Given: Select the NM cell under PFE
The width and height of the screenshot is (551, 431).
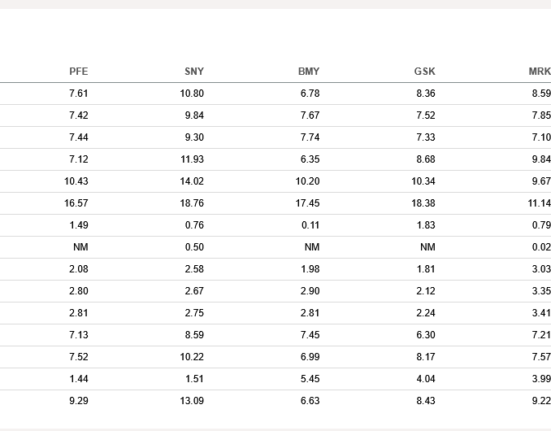Looking at the screenshot, I should (80, 247).
